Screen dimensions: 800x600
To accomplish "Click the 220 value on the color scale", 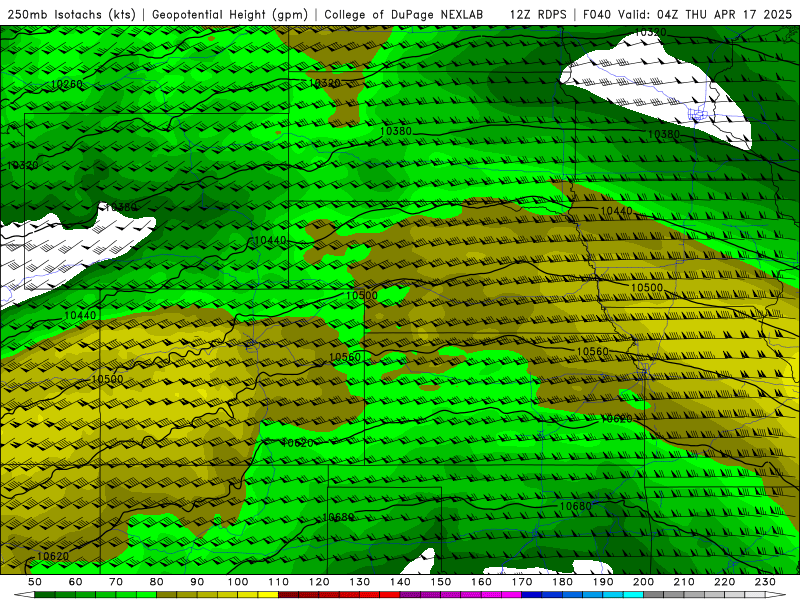I will pyautogui.click(x=724, y=582).
